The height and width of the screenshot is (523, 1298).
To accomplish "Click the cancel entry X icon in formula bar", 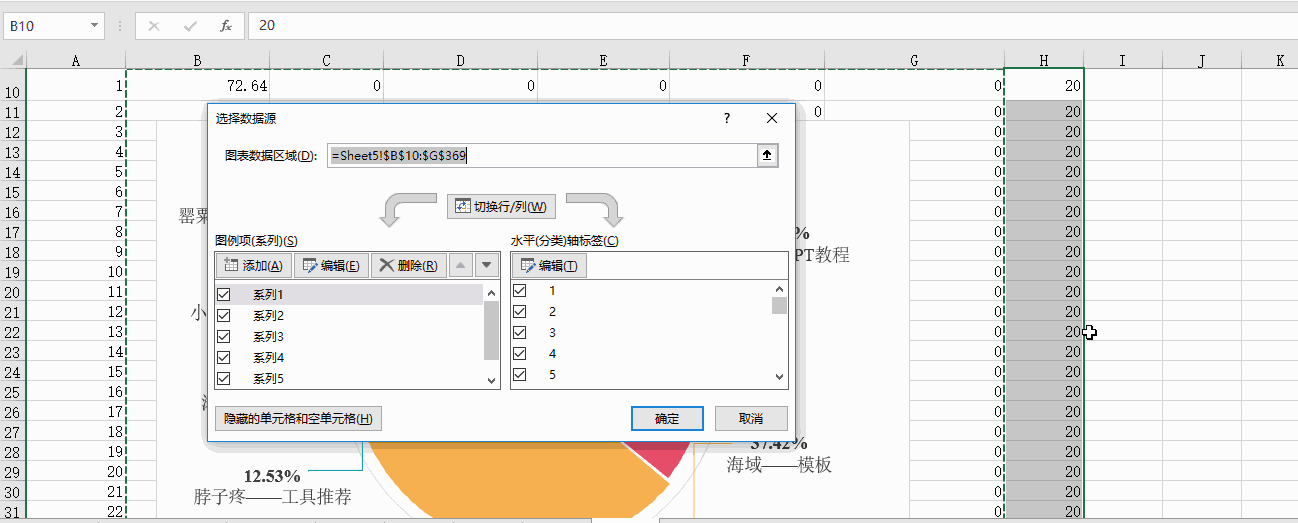I will click(x=154, y=26).
